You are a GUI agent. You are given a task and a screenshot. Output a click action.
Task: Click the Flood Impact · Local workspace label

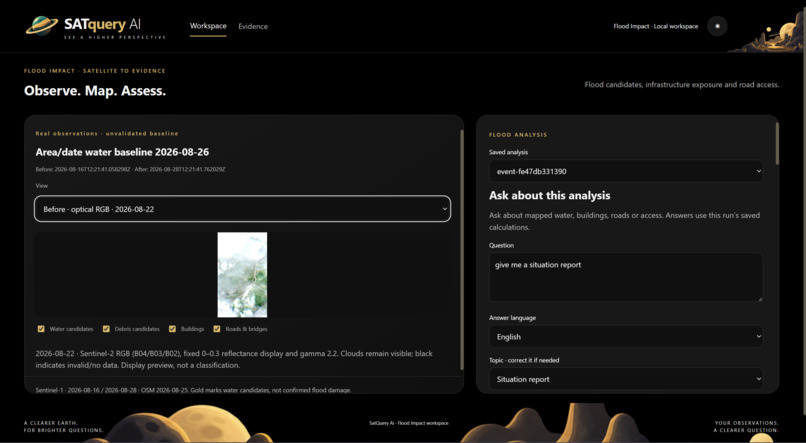655,26
